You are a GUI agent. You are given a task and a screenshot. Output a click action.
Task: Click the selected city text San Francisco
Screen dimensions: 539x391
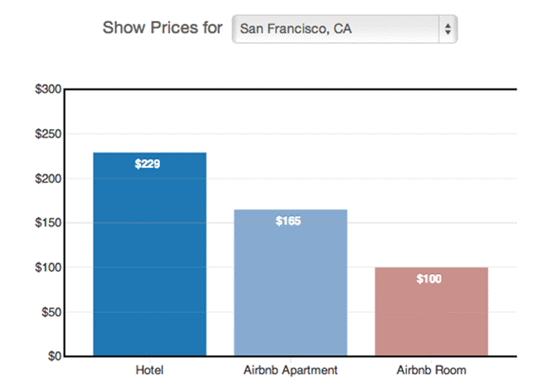click(280, 29)
